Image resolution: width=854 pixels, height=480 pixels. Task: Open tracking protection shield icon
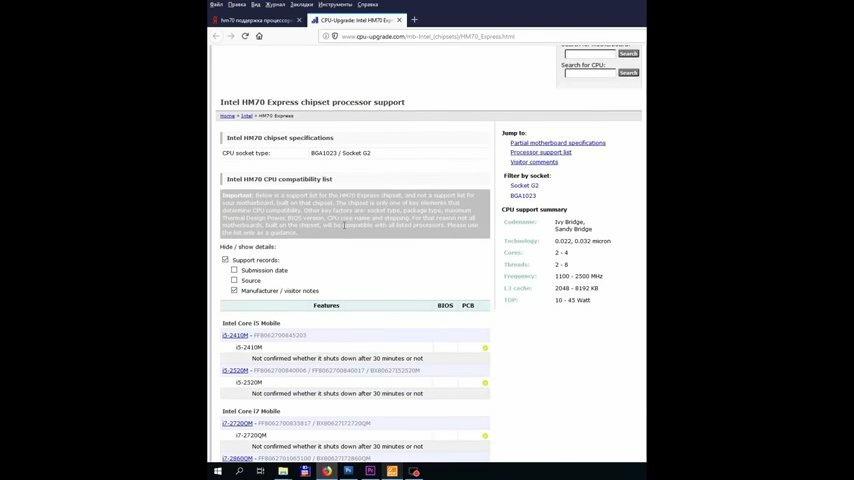point(335,36)
